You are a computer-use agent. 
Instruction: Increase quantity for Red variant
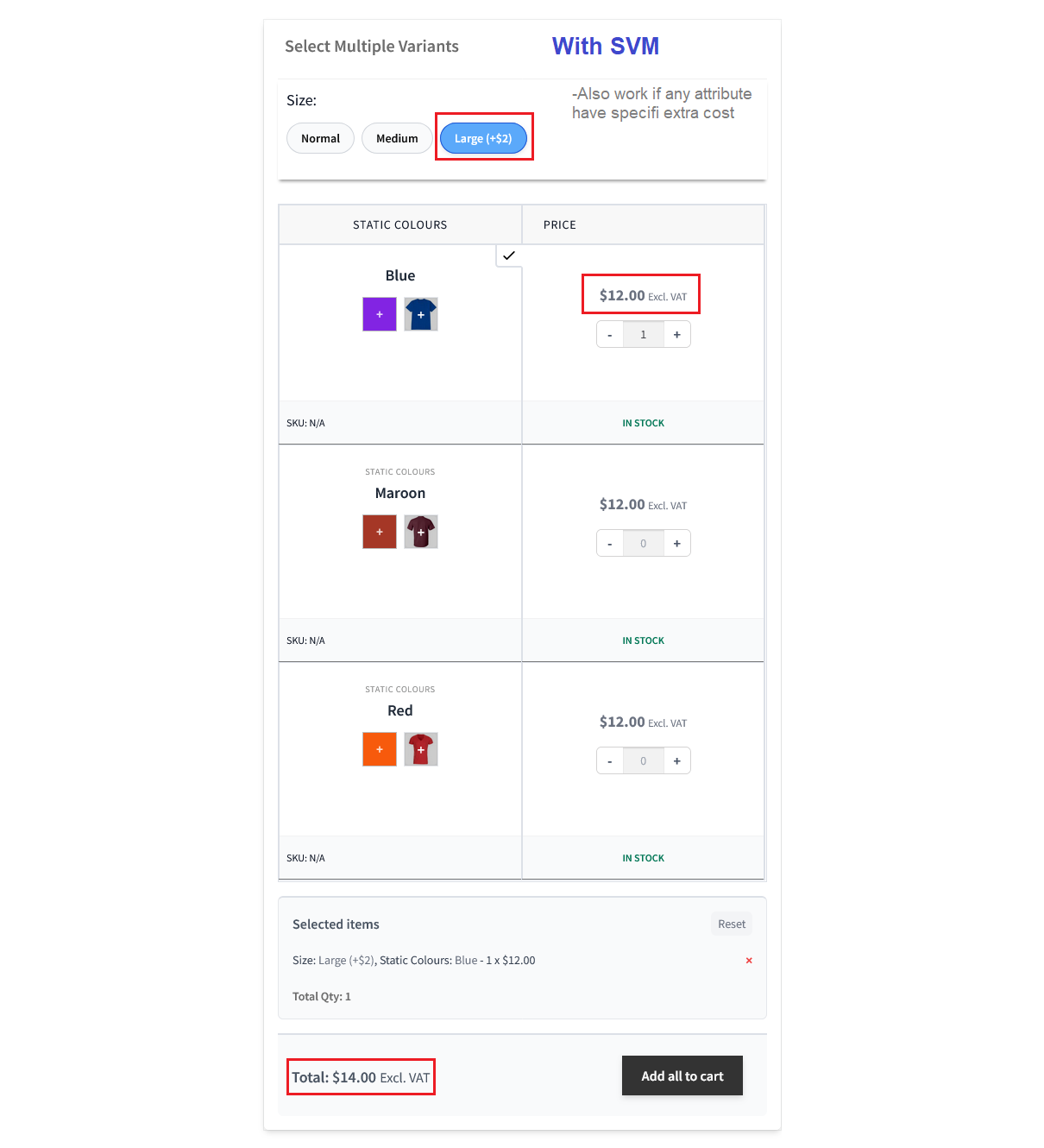[677, 761]
